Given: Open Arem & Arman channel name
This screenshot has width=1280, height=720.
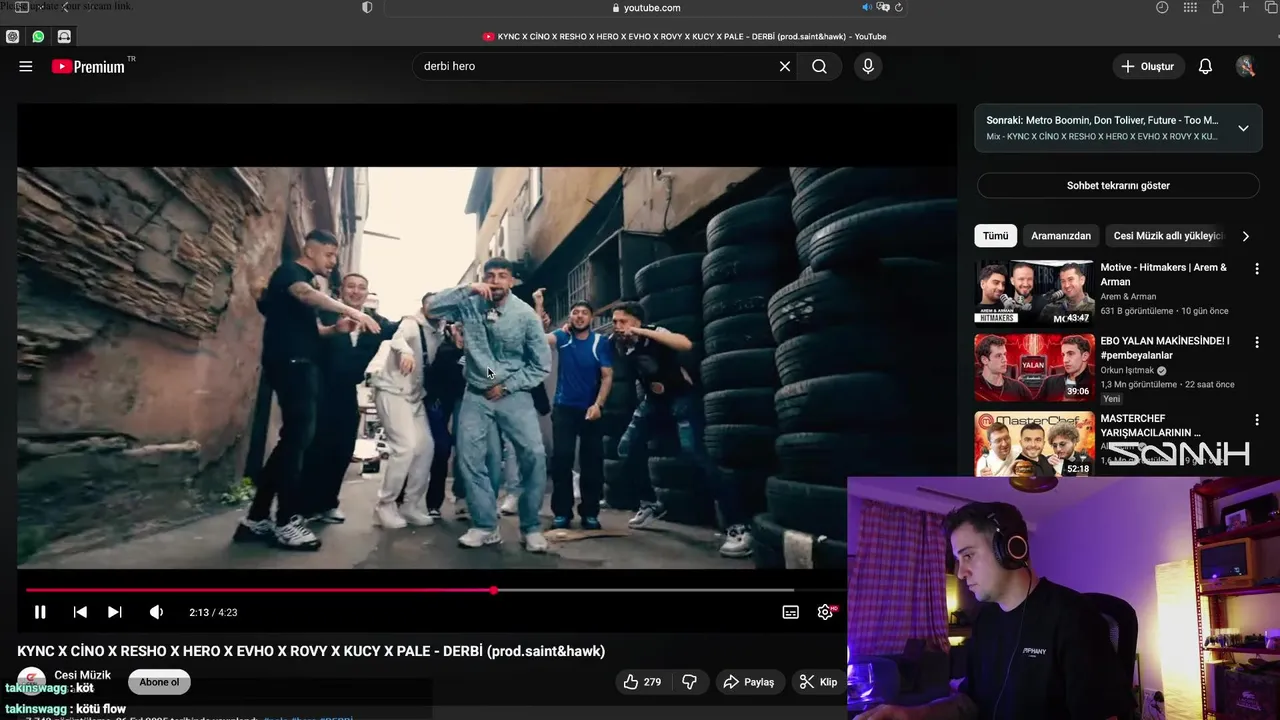Looking at the screenshot, I should (1128, 297).
